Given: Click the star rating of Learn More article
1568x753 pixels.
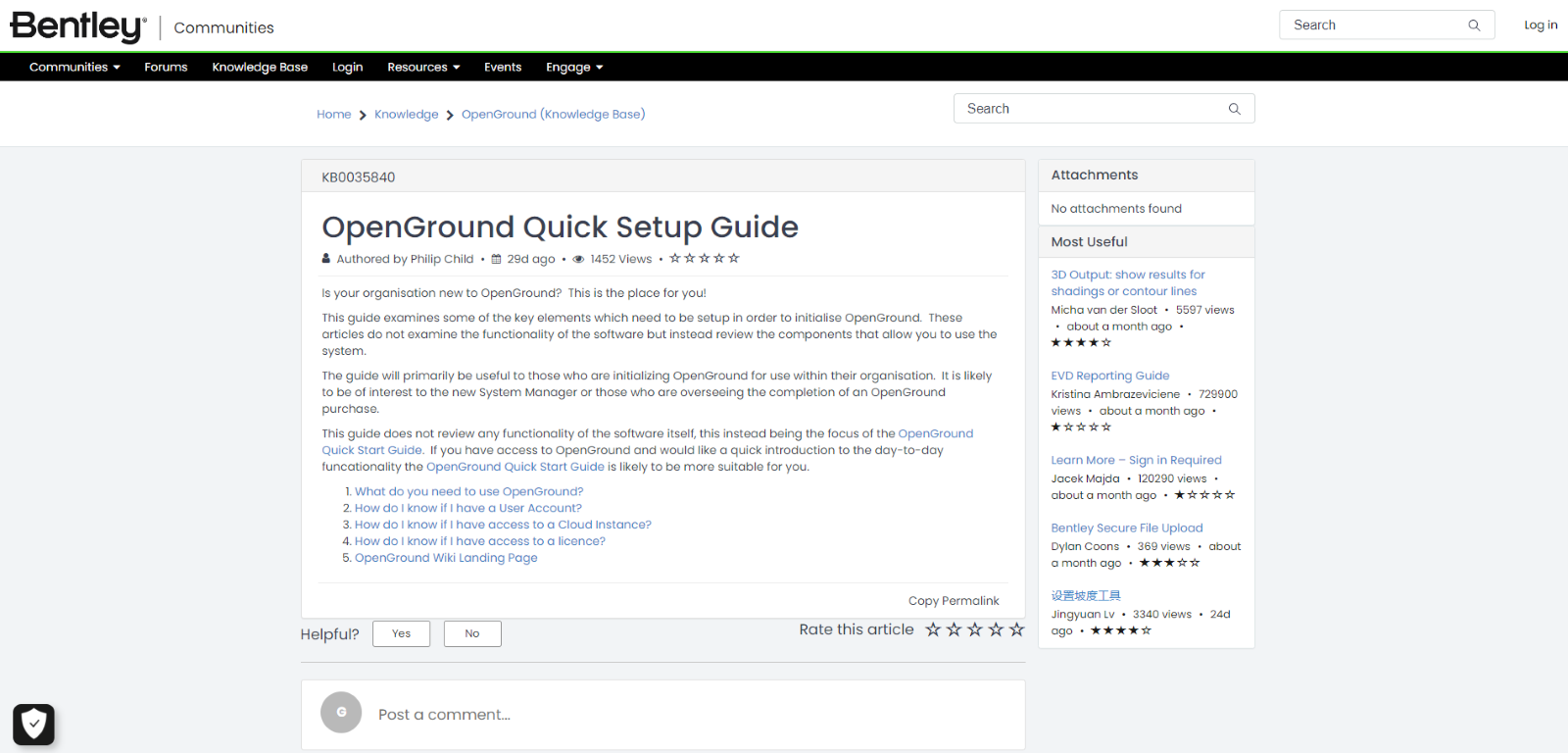Looking at the screenshot, I should [1204, 496].
